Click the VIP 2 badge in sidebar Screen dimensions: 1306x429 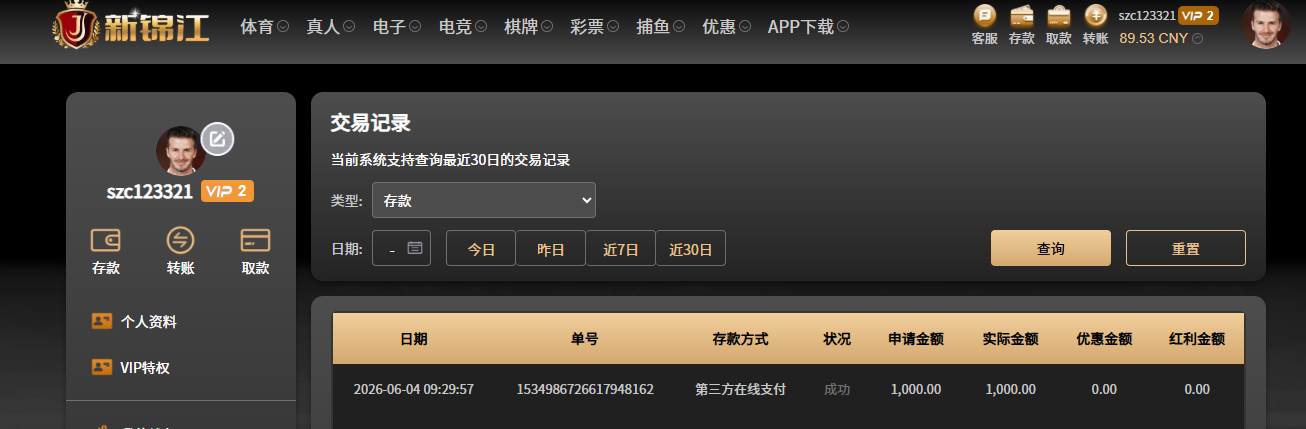click(227, 192)
